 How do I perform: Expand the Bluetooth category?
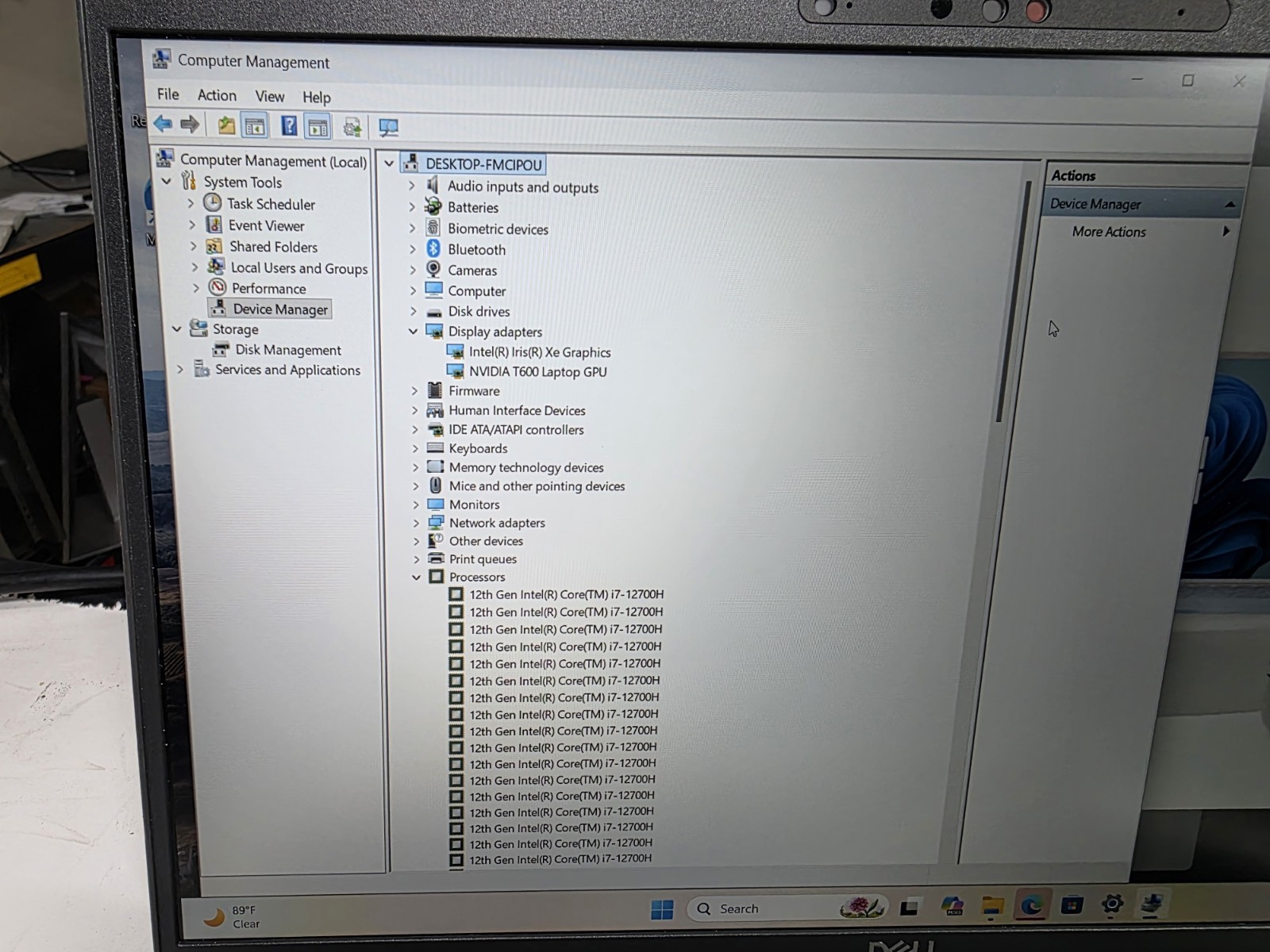(412, 249)
